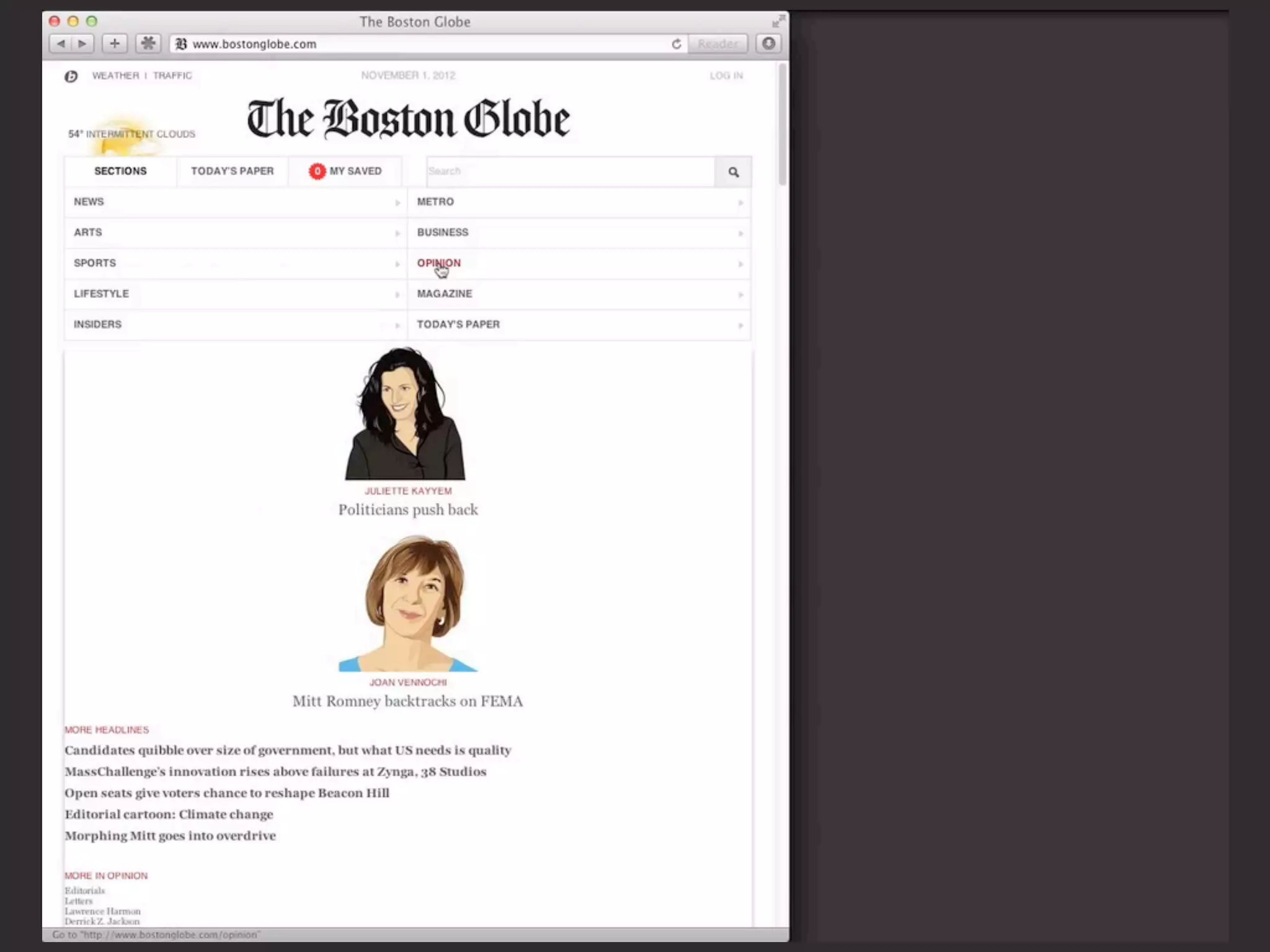Enter fullscreen with the top-right arrows icon
Image resolution: width=1270 pixels, height=952 pixels.
coord(778,22)
